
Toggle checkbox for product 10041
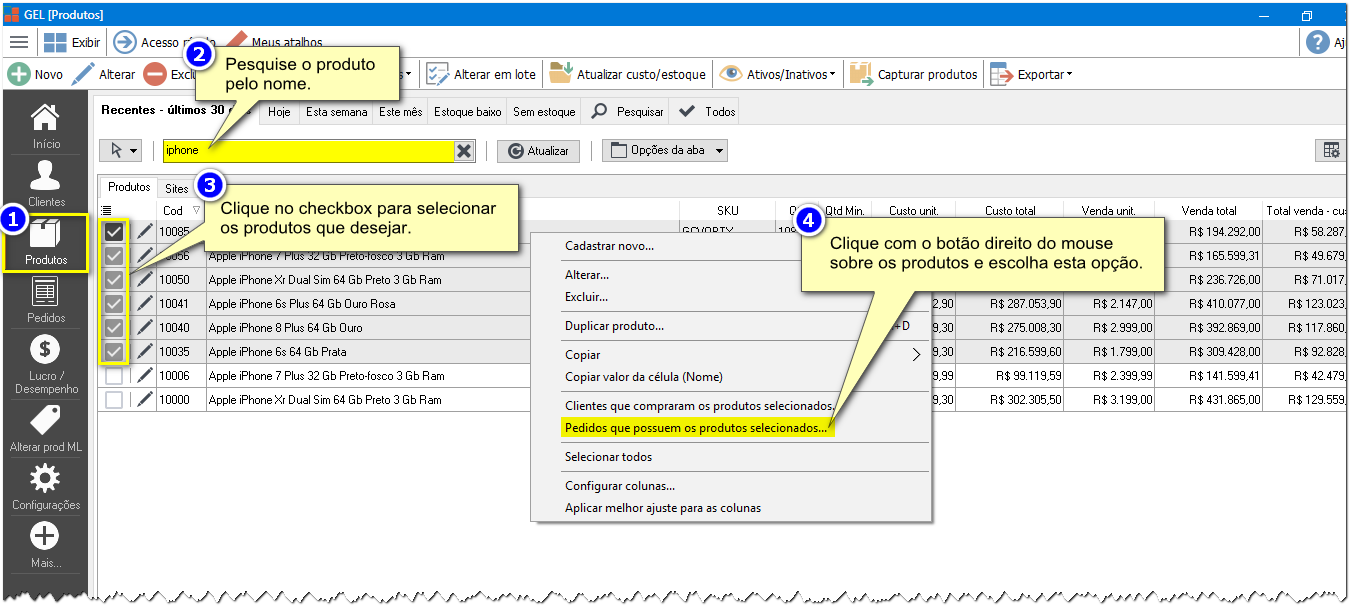click(114, 303)
